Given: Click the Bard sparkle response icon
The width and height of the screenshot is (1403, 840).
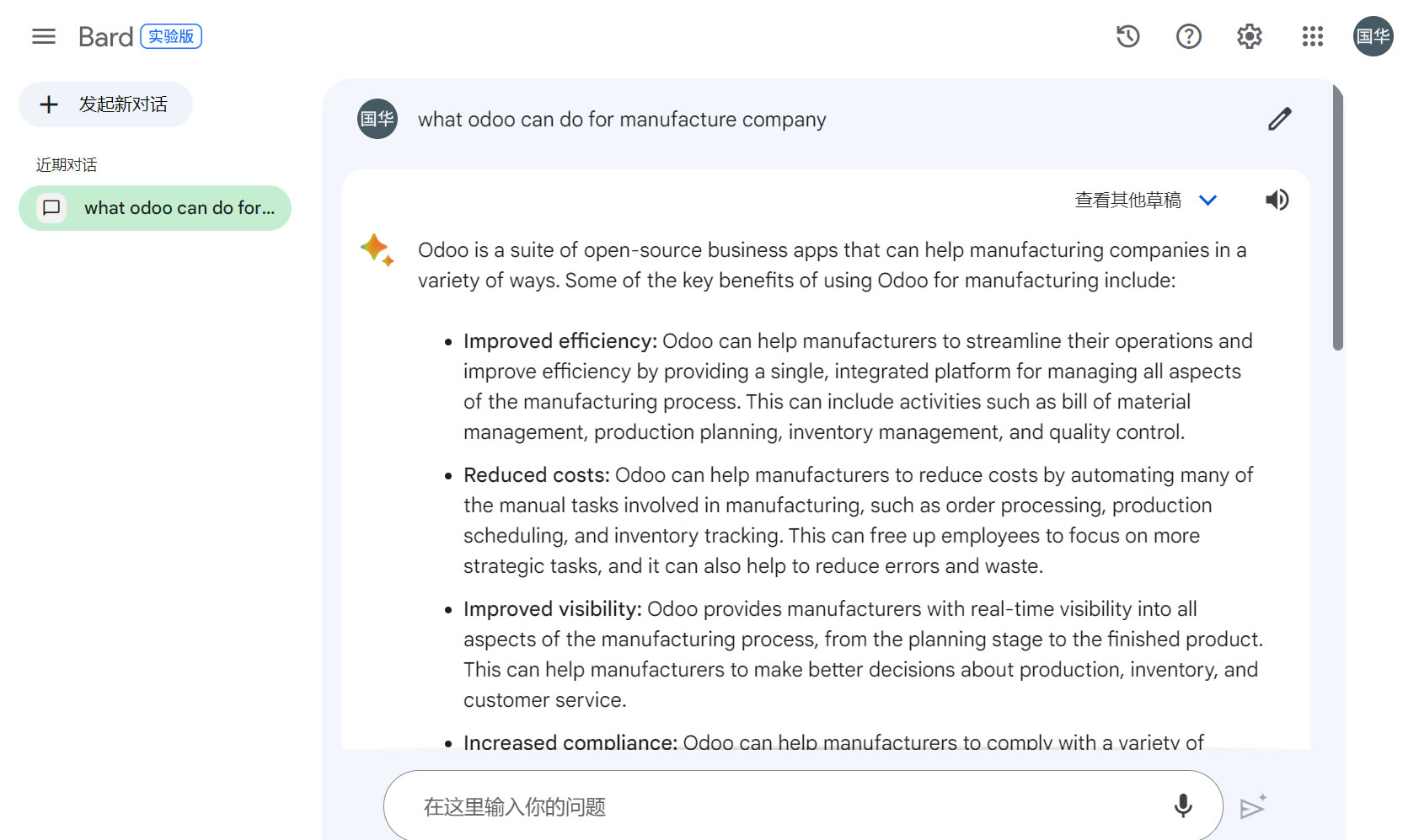Looking at the screenshot, I should tap(377, 250).
